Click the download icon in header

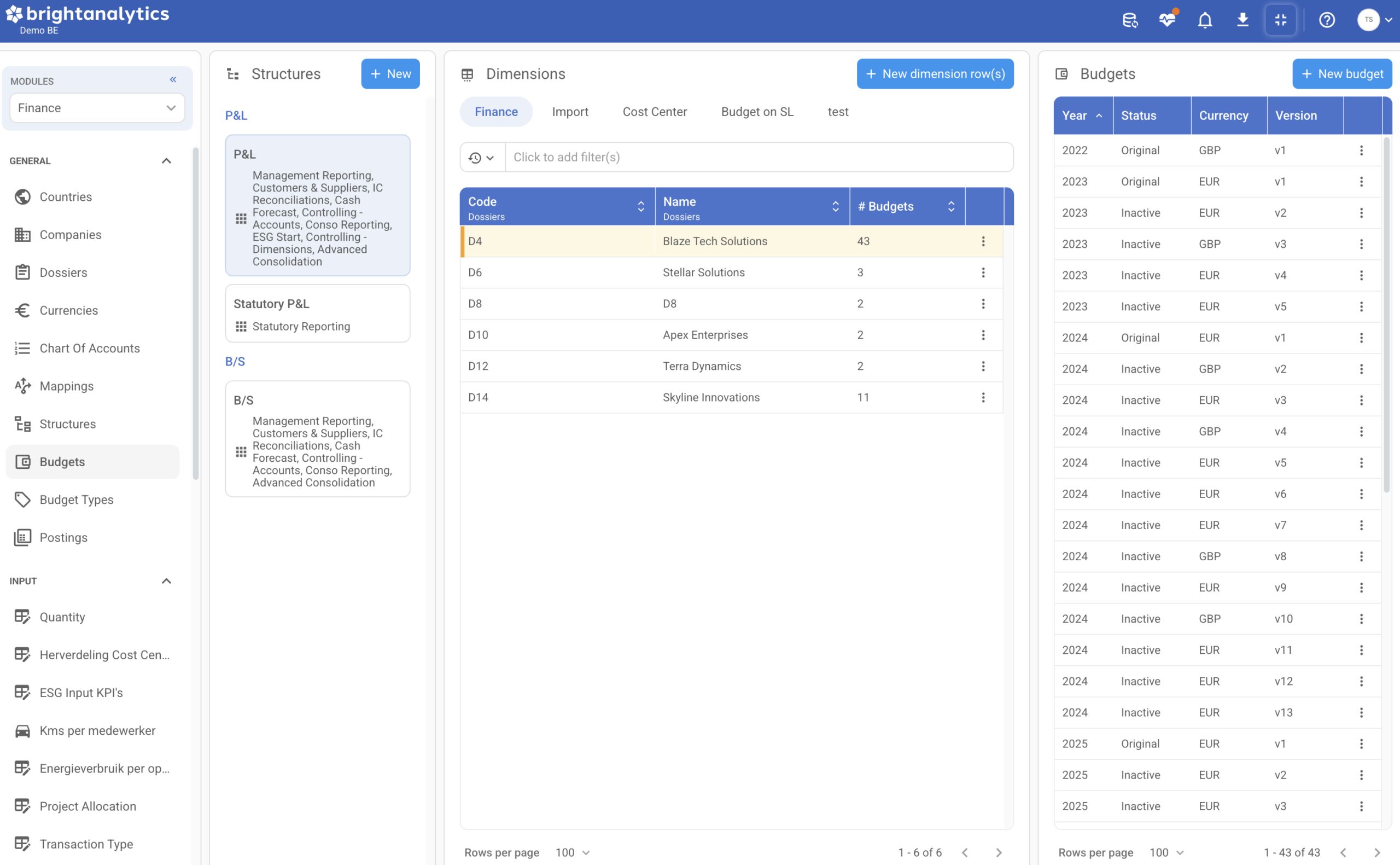coord(1242,21)
